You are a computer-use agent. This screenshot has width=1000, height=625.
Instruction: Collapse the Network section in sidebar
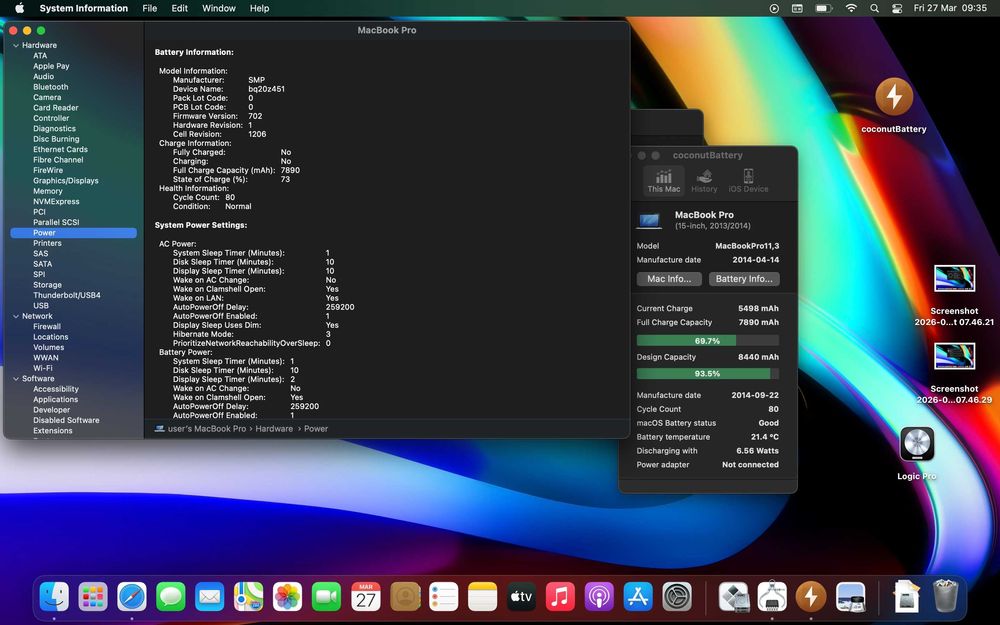tap(16, 316)
